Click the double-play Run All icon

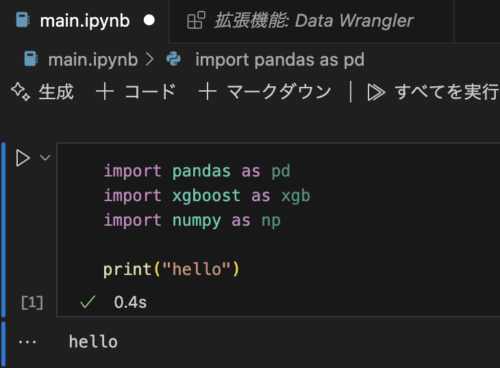376,92
